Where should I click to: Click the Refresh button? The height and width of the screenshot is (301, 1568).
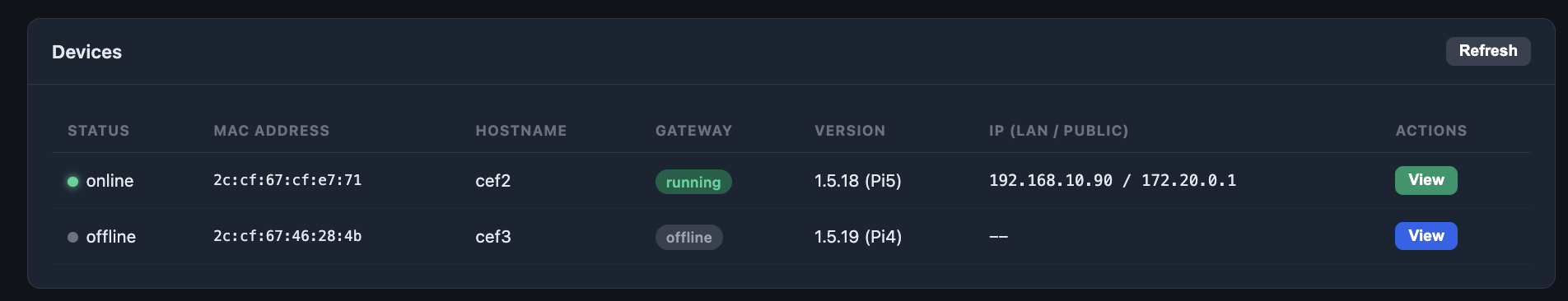(x=1488, y=51)
